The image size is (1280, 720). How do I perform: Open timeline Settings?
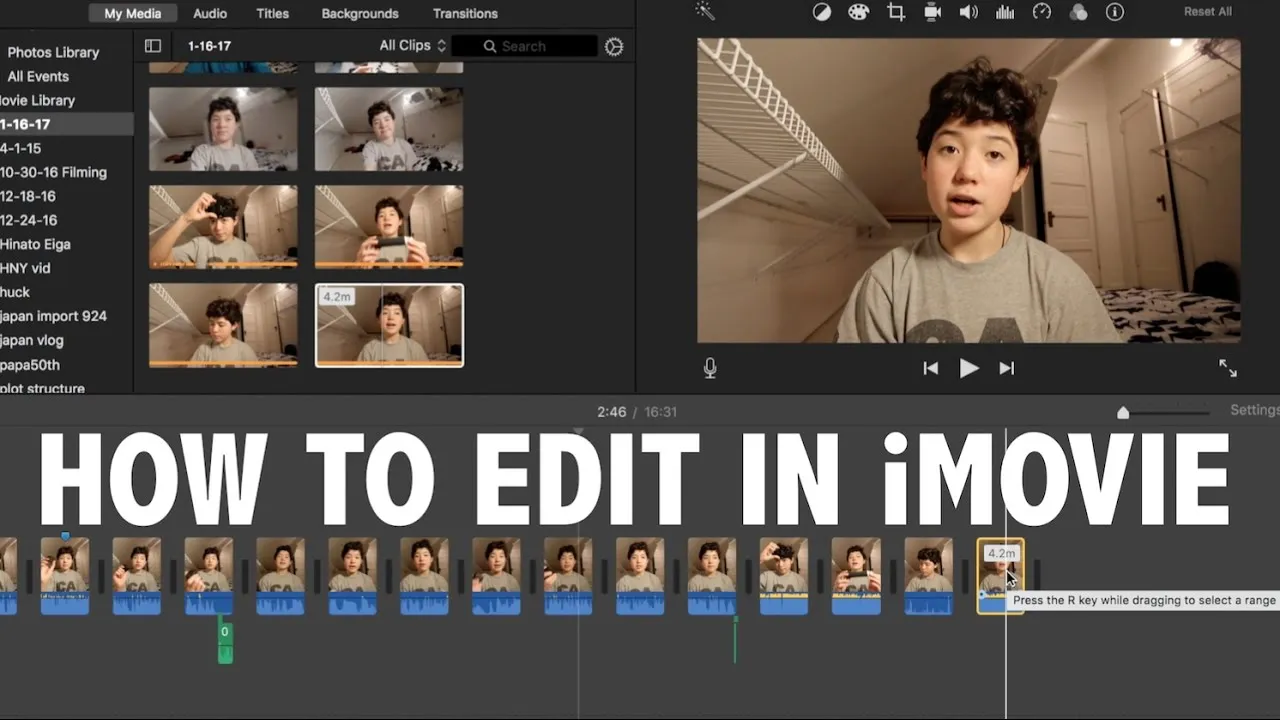tap(1254, 410)
